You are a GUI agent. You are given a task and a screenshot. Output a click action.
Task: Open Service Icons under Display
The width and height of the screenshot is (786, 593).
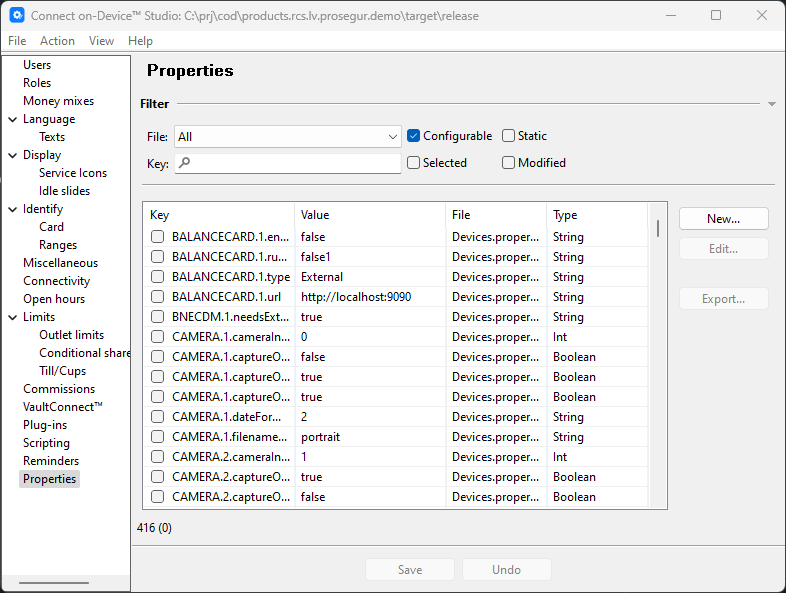[x=73, y=173]
